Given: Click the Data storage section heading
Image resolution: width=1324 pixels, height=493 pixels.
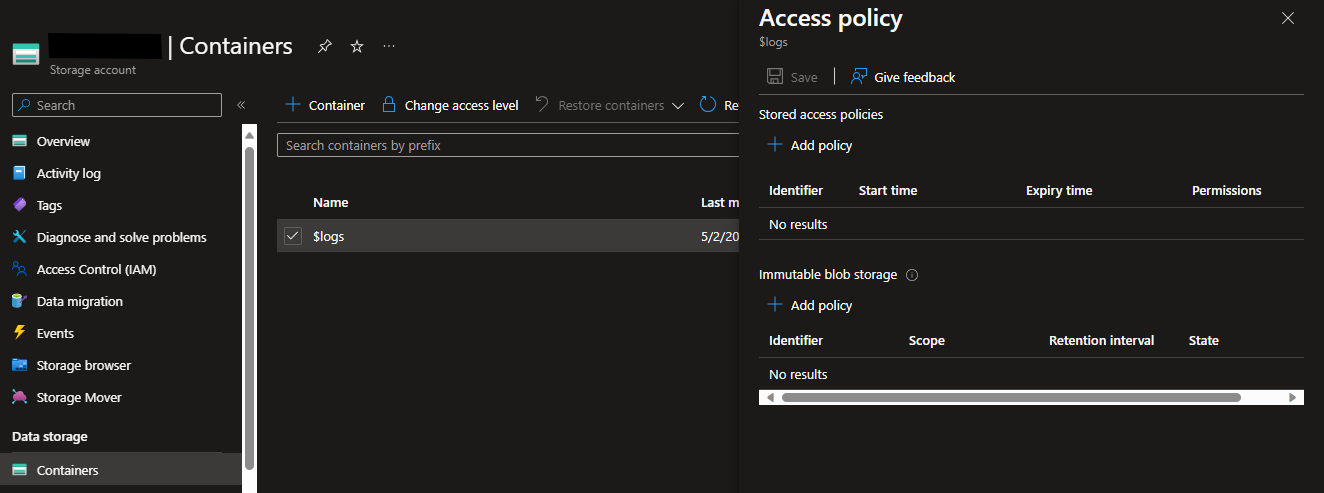Looking at the screenshot, I should click(x=50, y=436).
